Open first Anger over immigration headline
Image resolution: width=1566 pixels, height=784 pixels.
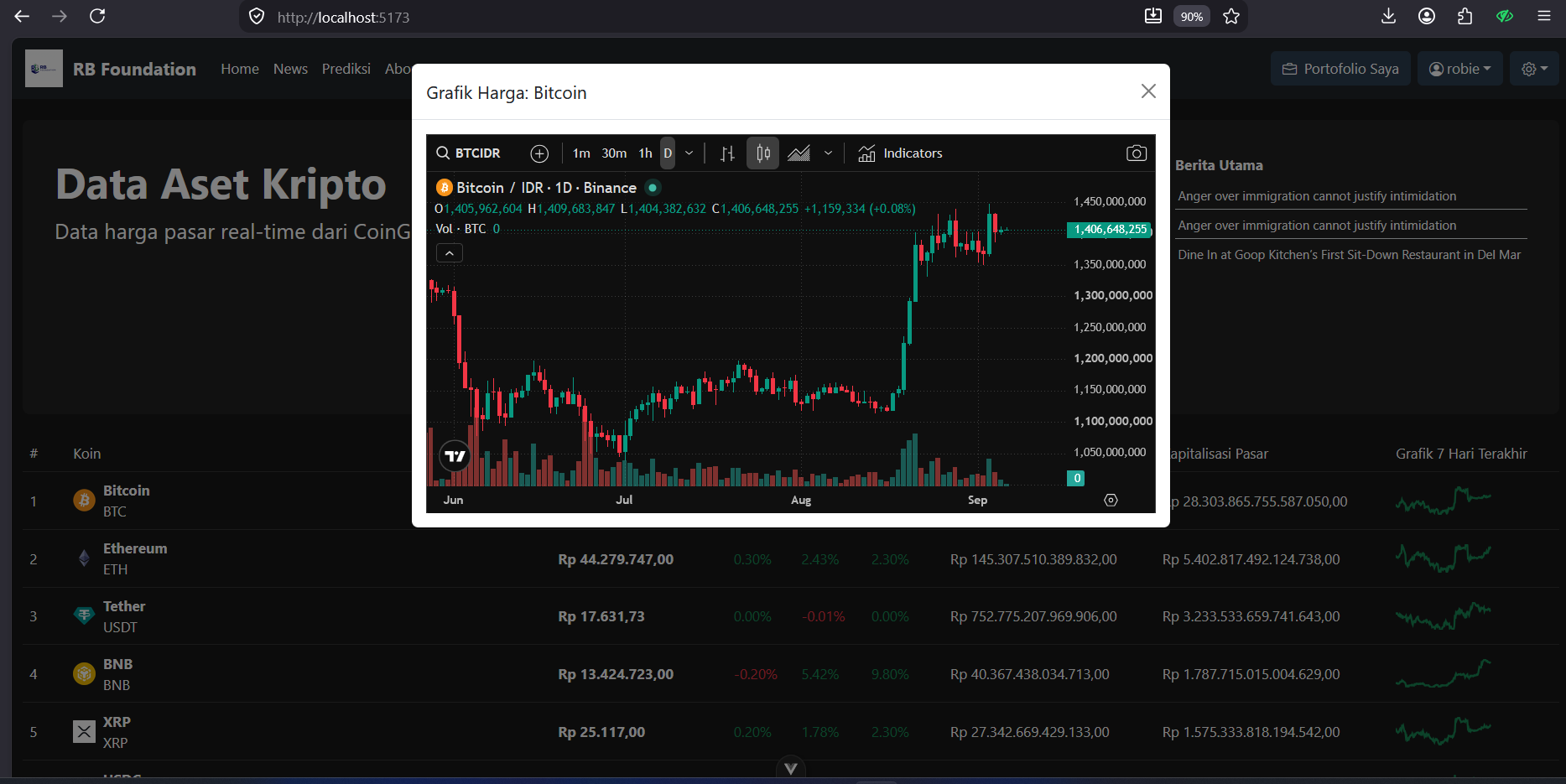tap(1317, 196)
